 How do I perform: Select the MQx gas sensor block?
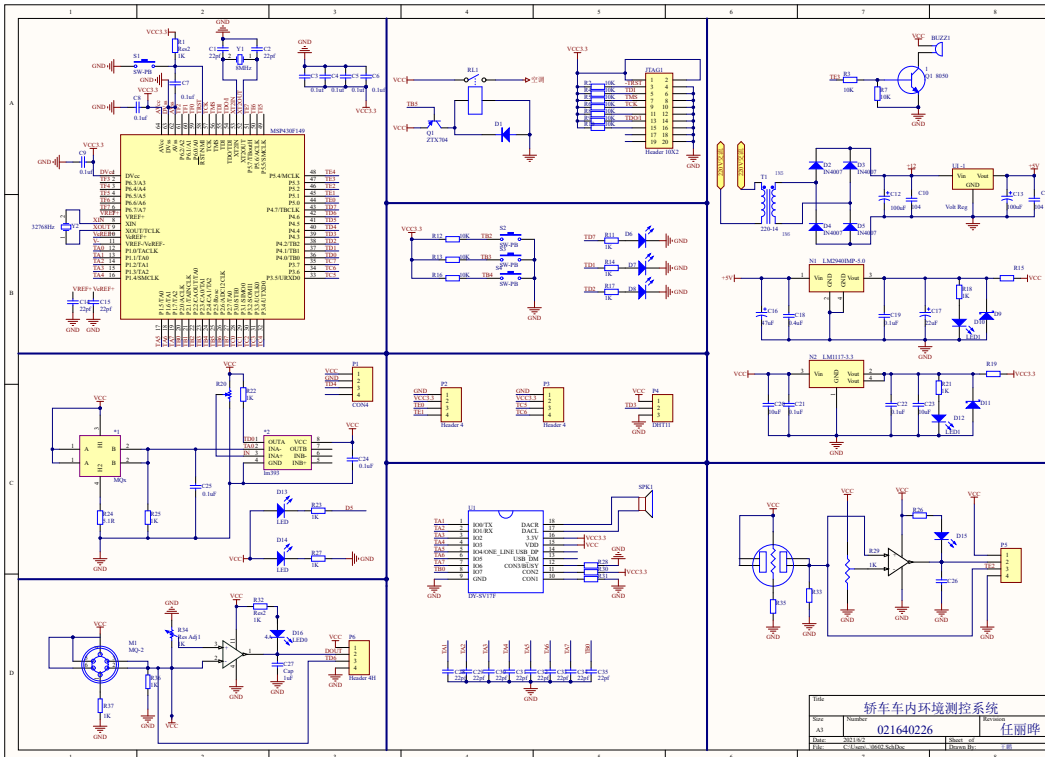[99, 456]
